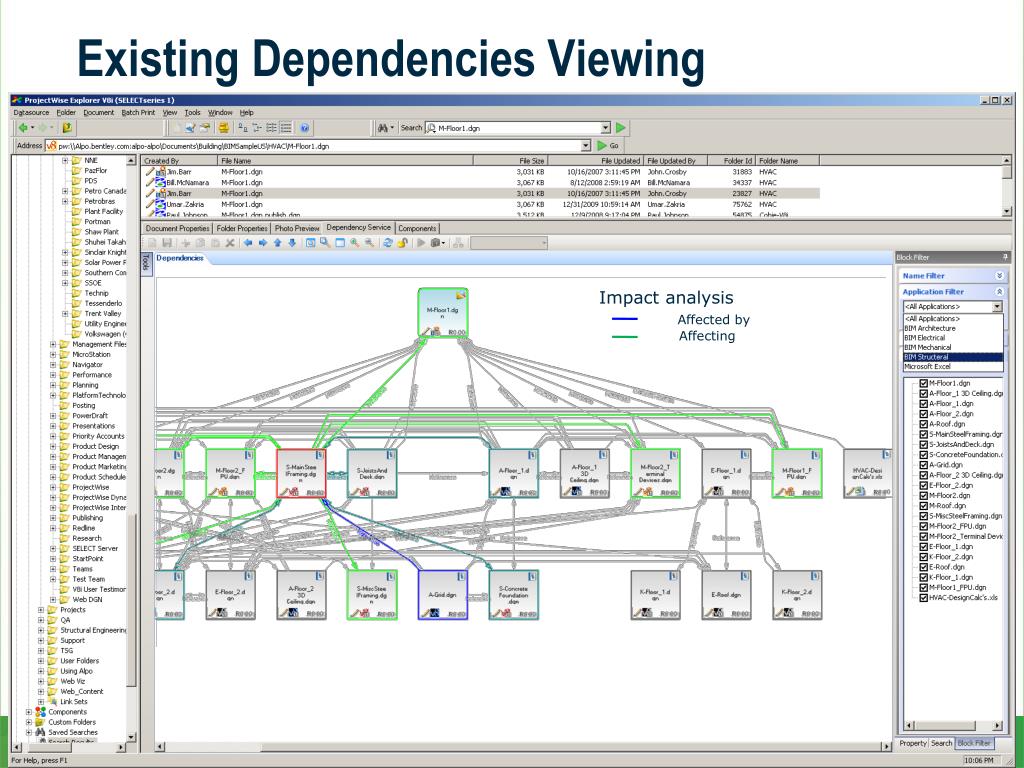Click the blue down arrow in Dependency toolbar

pos(292,243)
